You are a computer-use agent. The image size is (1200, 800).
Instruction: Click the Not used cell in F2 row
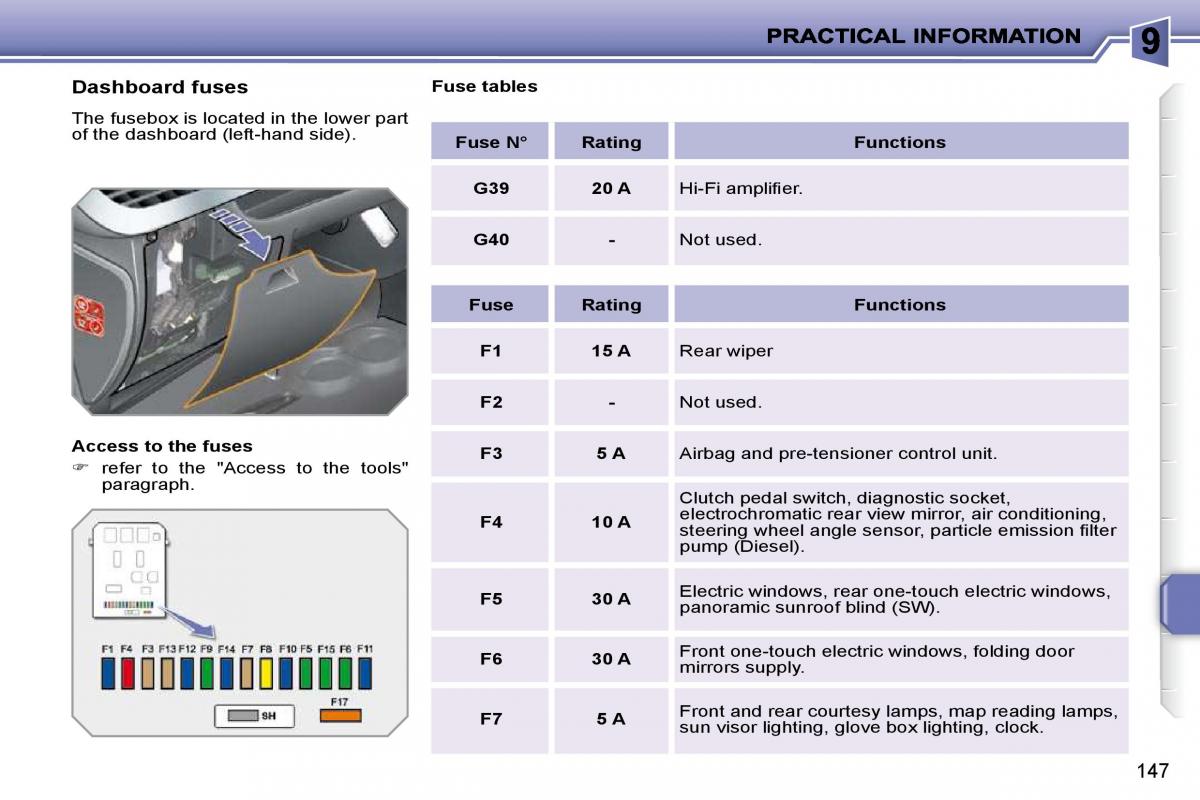[901, 402]
